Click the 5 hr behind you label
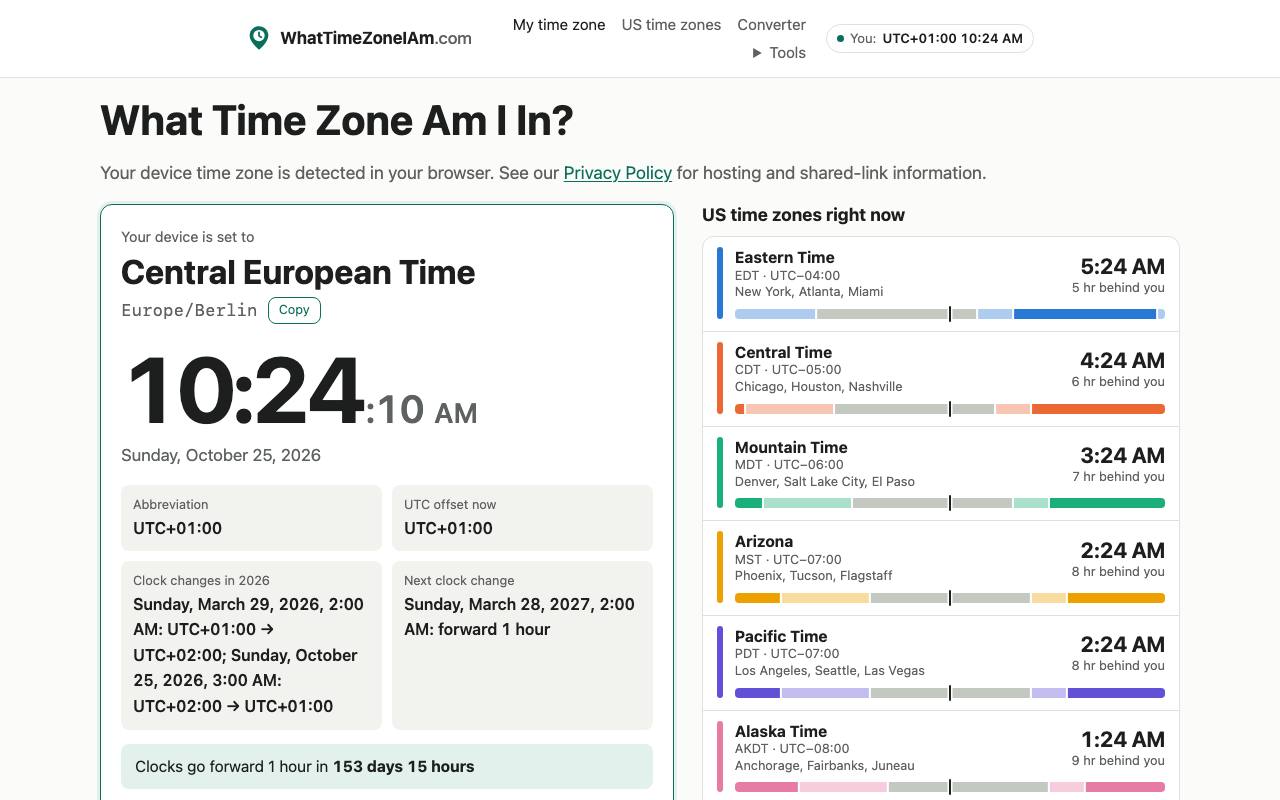Screen dimensions: 1280x800 (1118, 288)
